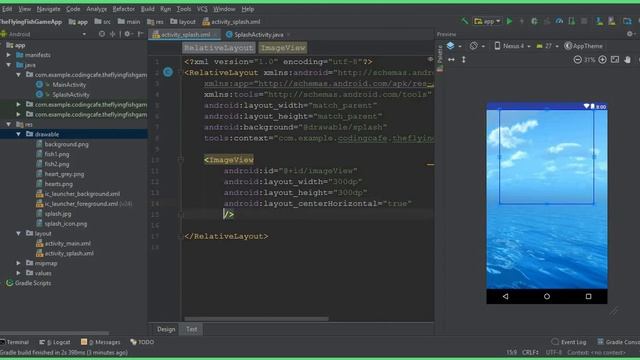The image size is (640, 360).
Task: Open the VCS menu
Action: [202, 9]
